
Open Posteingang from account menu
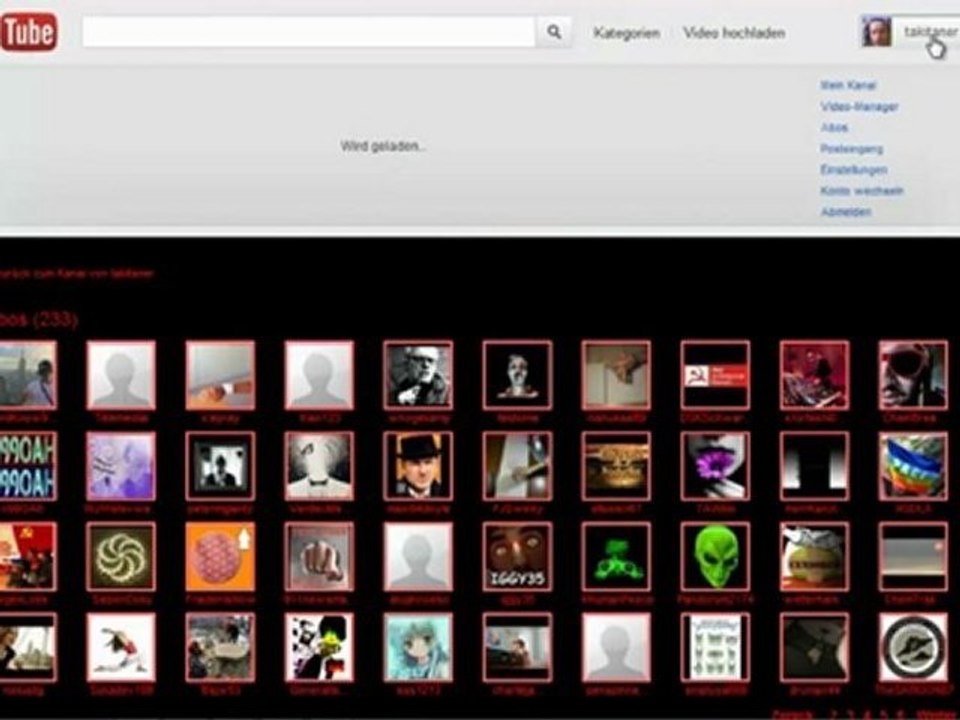coord(851,149)
